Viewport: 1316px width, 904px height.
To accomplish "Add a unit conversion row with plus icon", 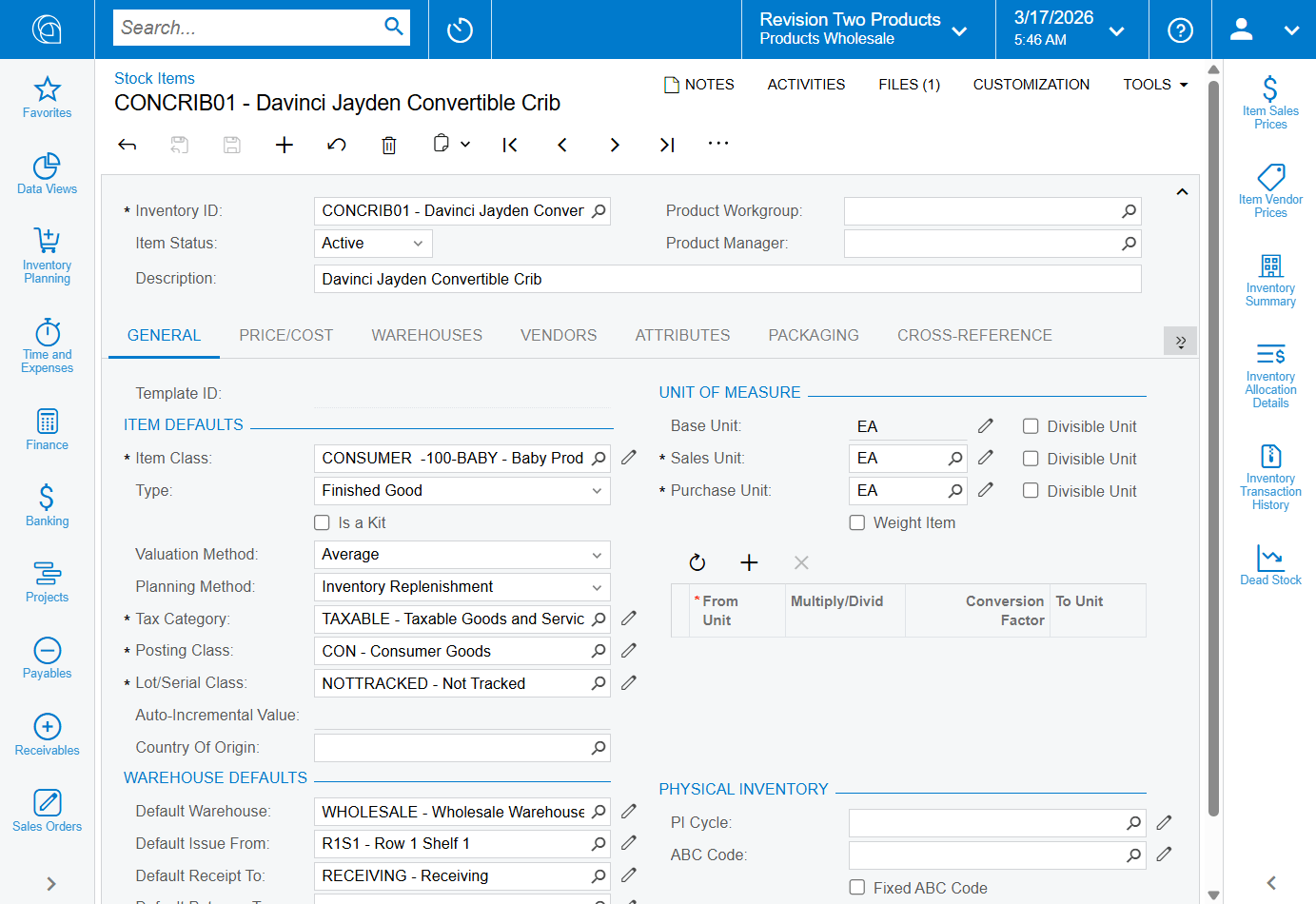I will [749, 562].
